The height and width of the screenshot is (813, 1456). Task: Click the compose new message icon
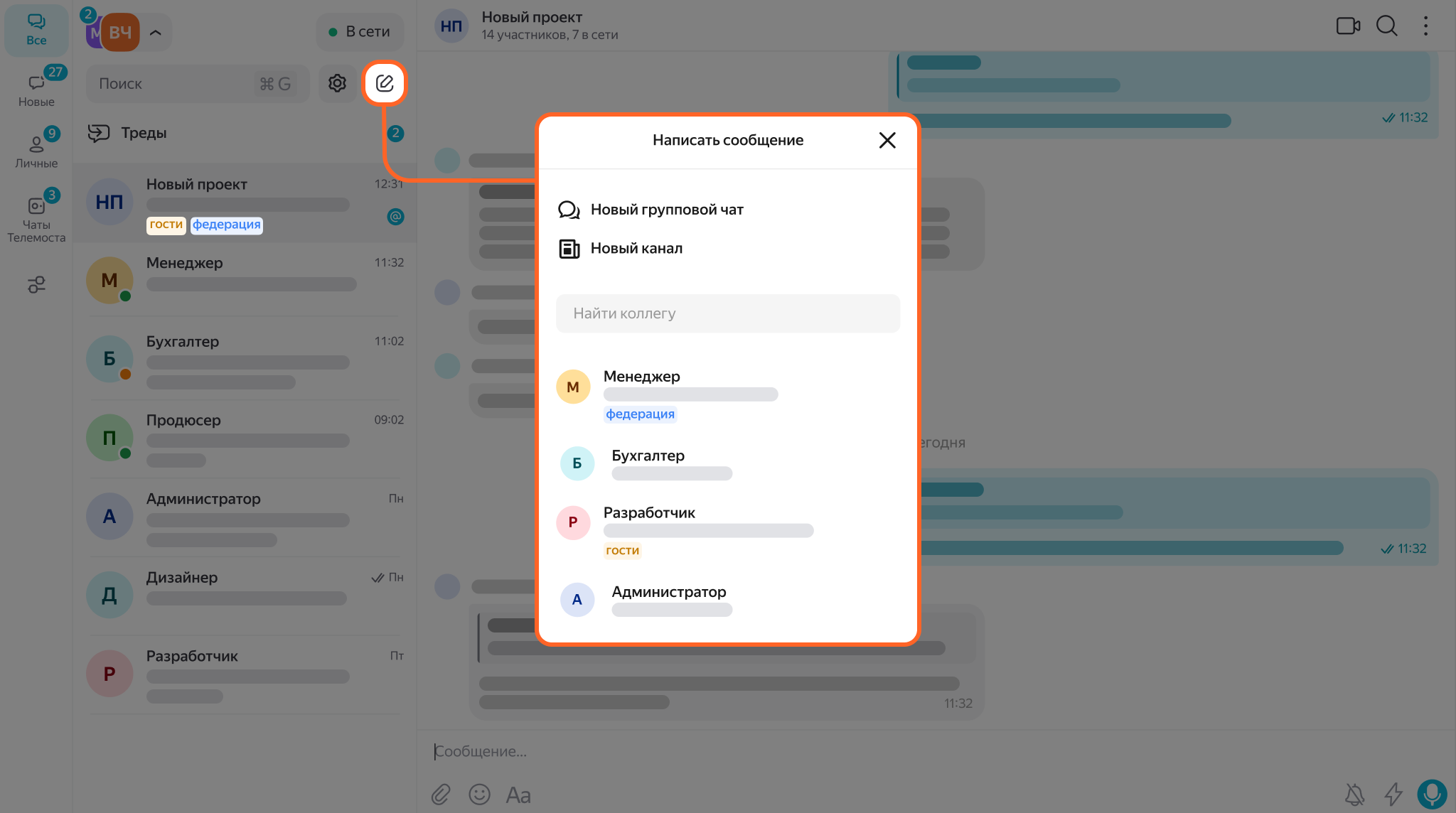coord(385,83)
